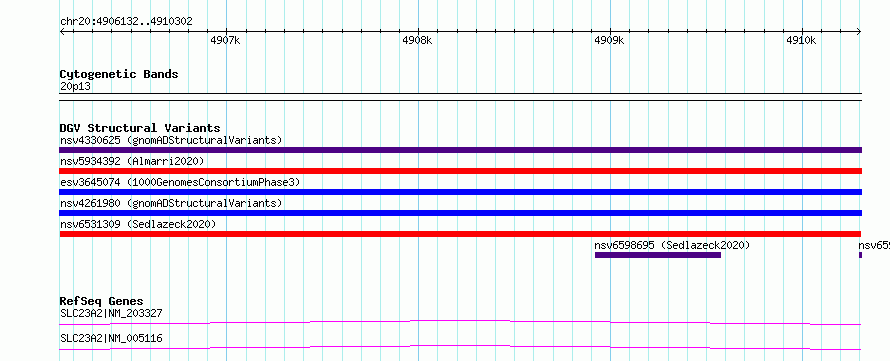
Task: Click the esv3645074 1000Genomes label
Action: pos(180,182)
